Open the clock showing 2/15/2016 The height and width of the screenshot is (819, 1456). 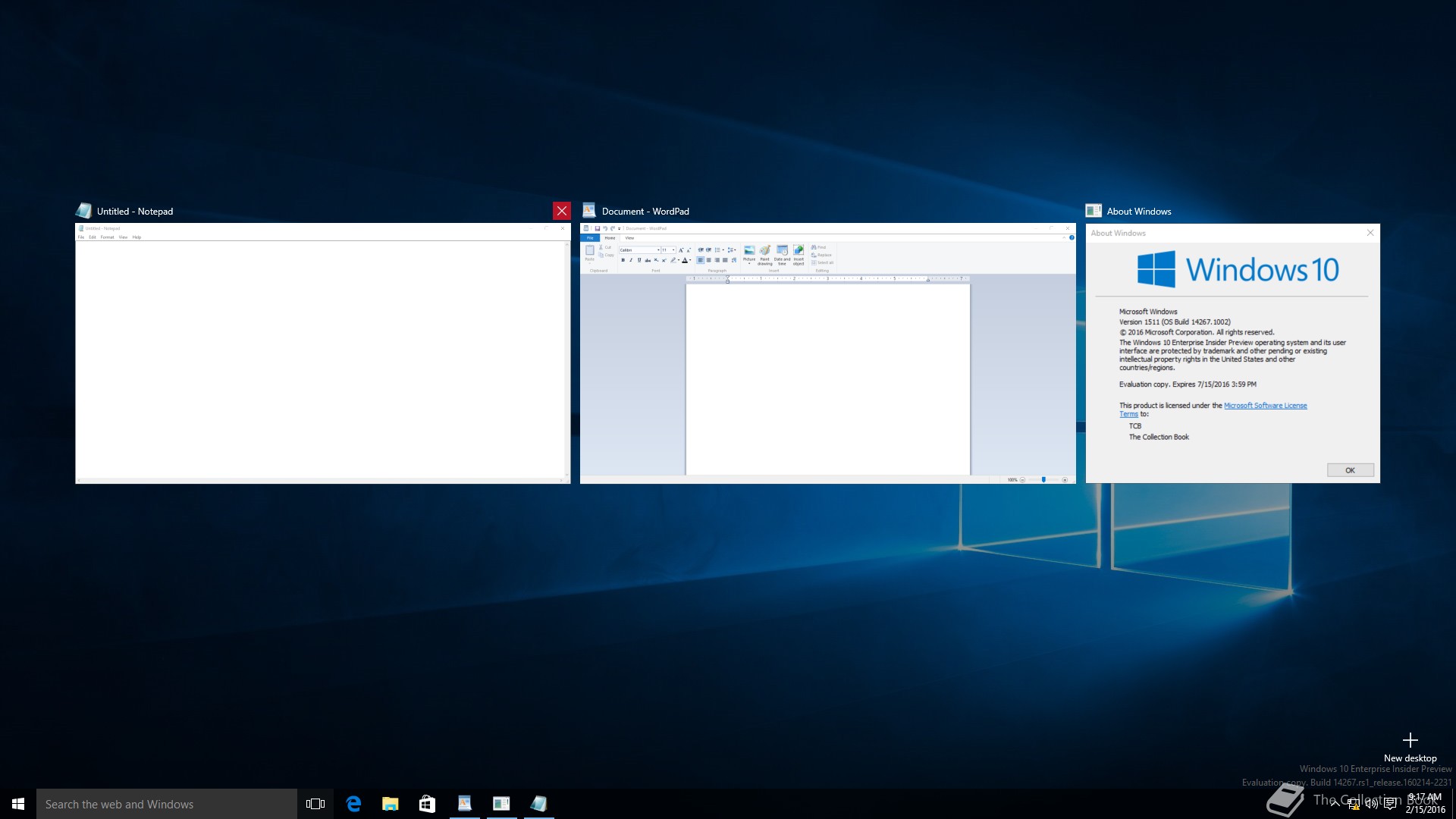point(1426,804)
